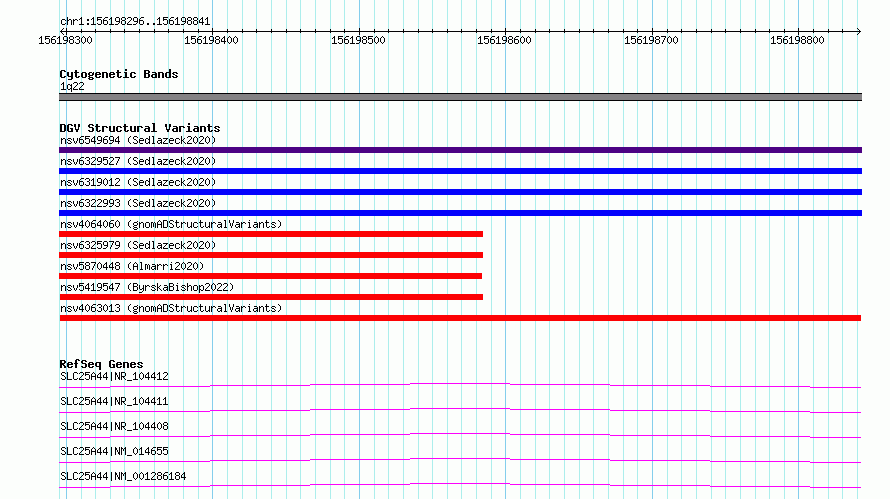Select the magenta NR_104411 intron line
The image size is (890, 499).
tap(460, 410)
